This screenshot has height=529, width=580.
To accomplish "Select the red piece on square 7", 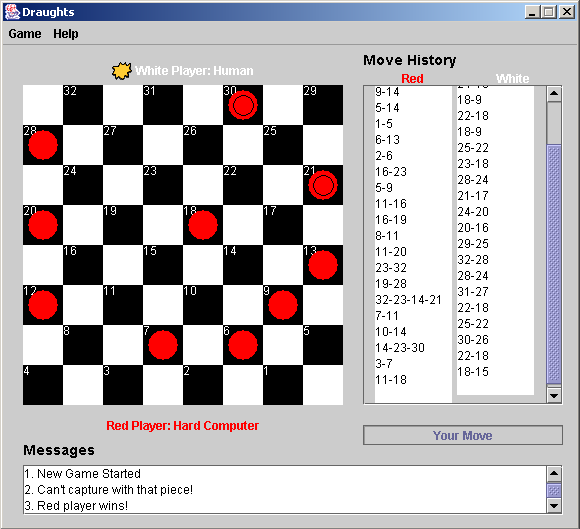I will pos(163,345).
